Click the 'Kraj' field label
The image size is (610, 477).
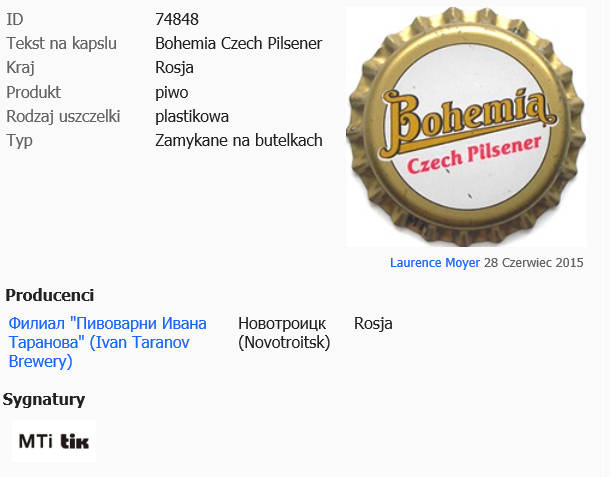(21, 68)
